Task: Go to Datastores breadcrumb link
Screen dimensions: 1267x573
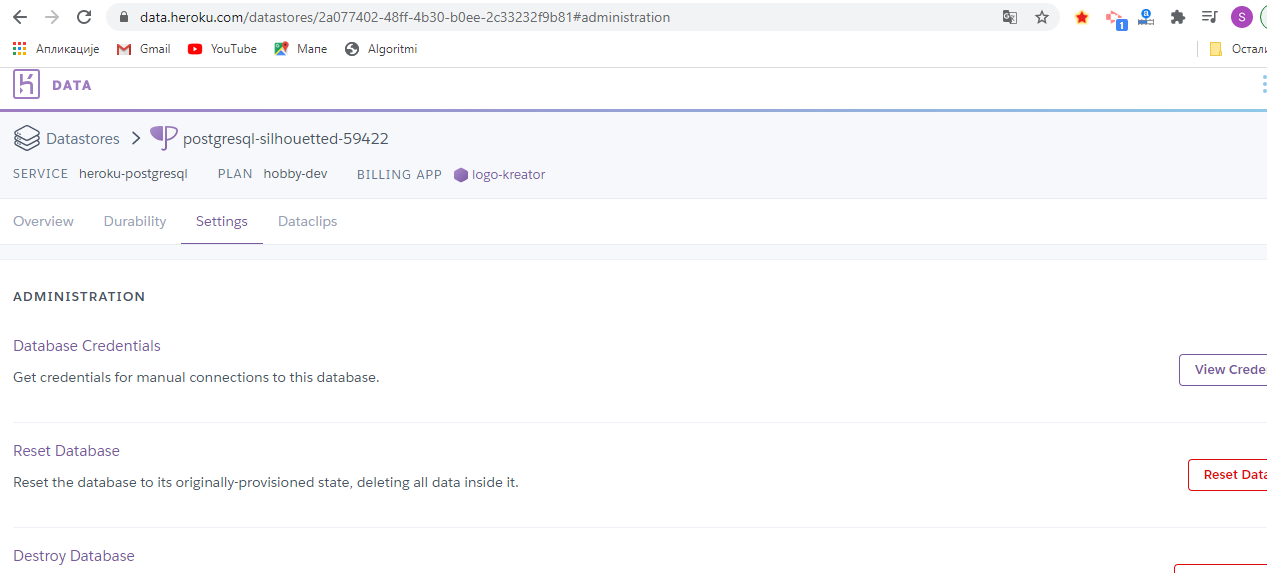Action: (83, 139)
